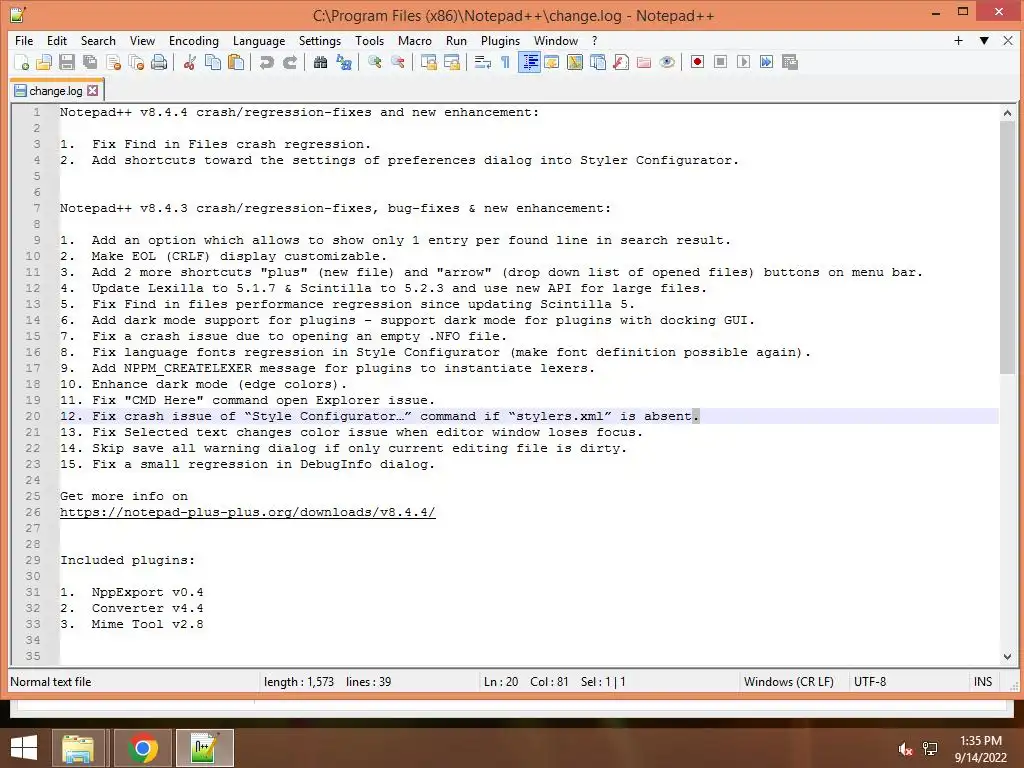1024x768 pixels.
Task: Click the Paste clipboard icon
Action: (x=236, y=62)
